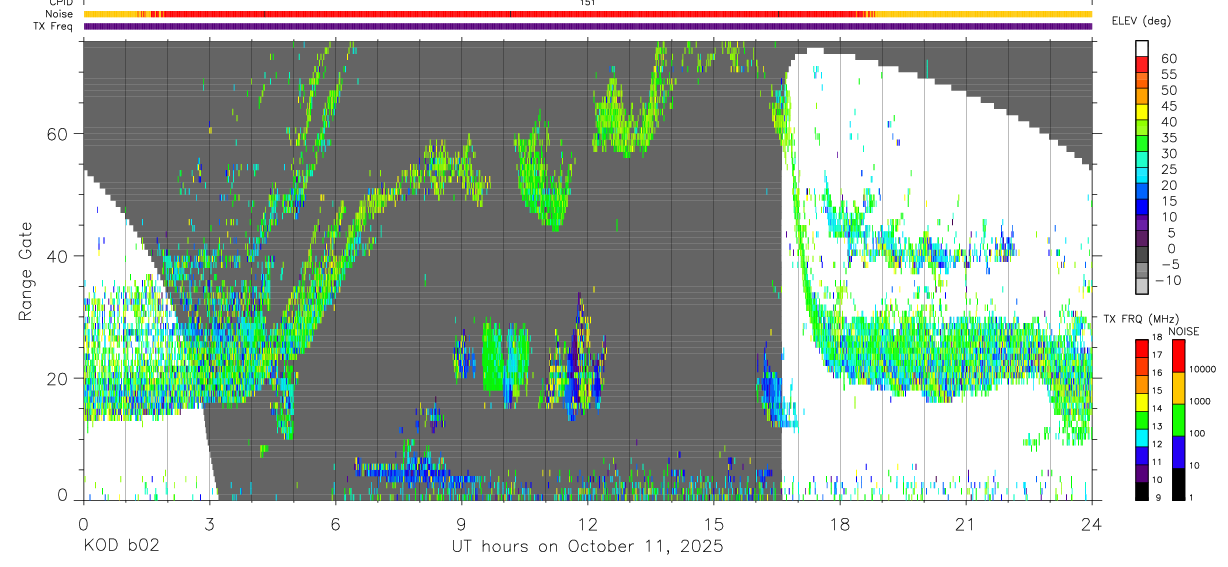Pick the red segment of the ELEV colorbar
Viewport: 1228px width, 567px height.
[1143, 64]
